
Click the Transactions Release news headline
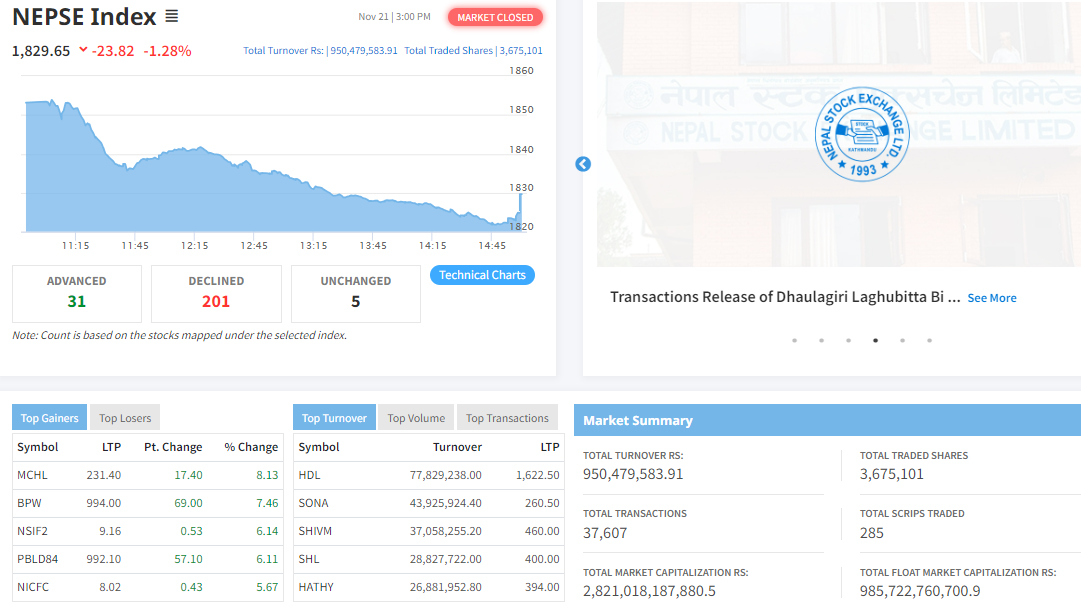coord(785,297)
